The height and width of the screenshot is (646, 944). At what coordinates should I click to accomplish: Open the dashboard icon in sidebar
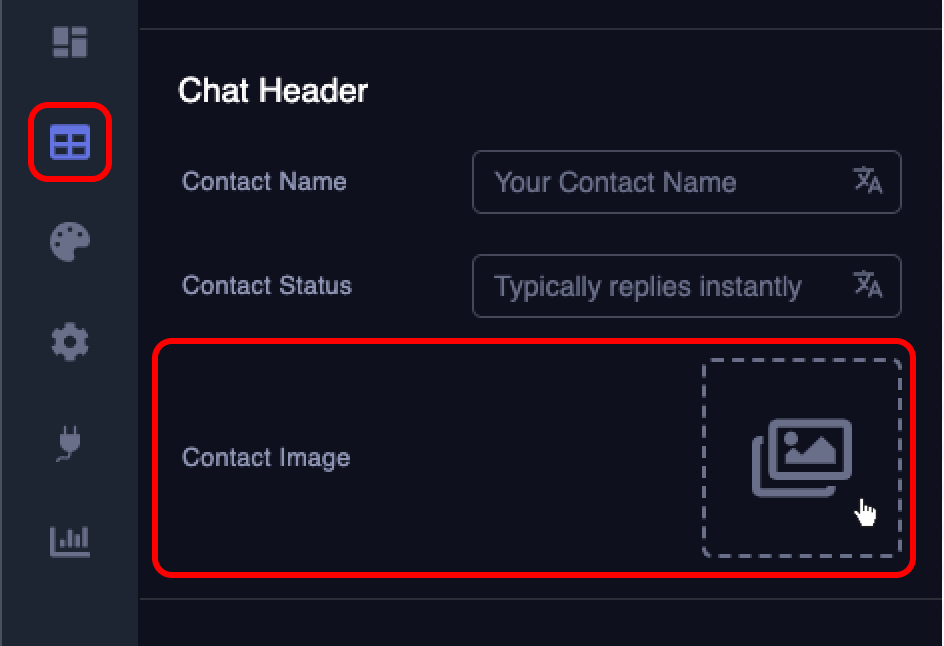70,42
